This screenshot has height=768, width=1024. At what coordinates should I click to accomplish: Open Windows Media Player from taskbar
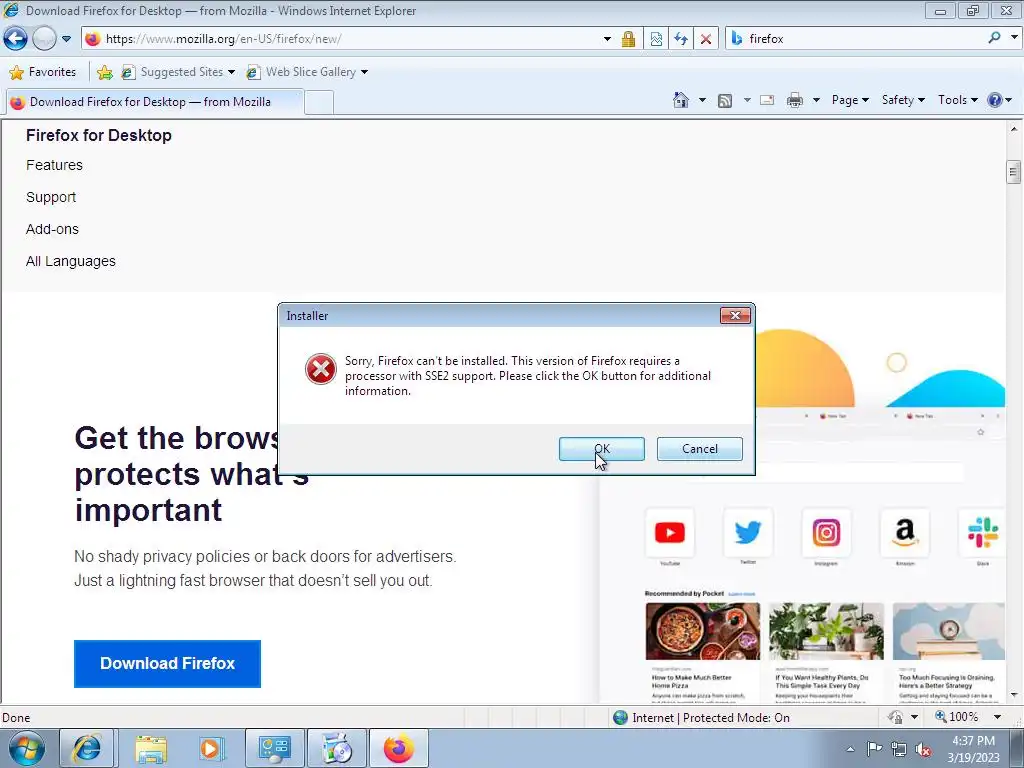(211, 748)
